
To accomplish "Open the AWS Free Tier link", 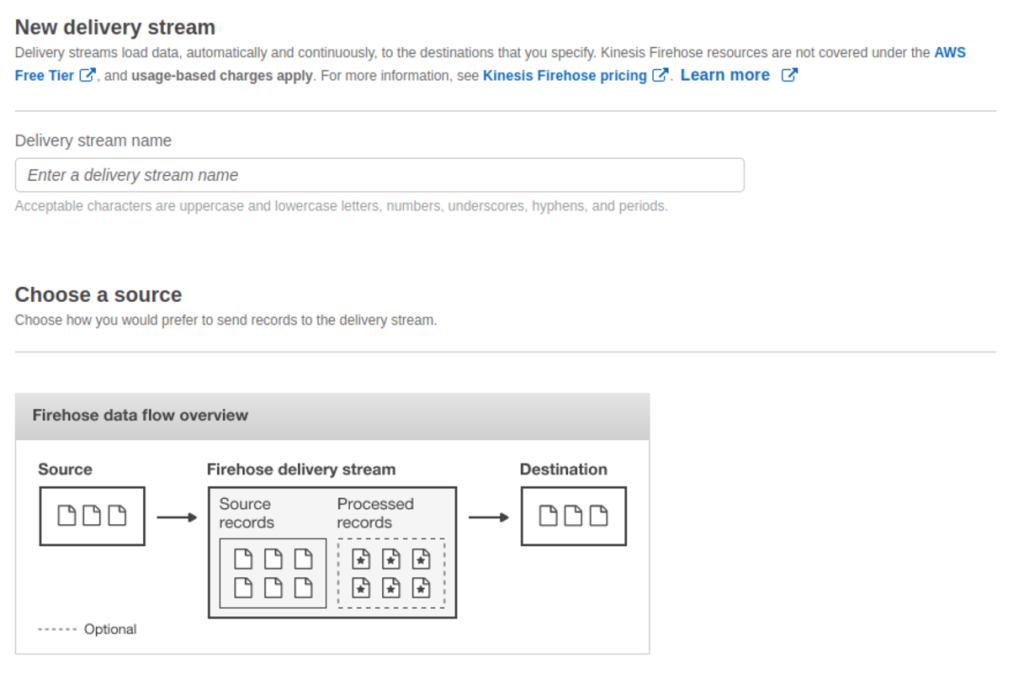I will click(x=950, y=52).
